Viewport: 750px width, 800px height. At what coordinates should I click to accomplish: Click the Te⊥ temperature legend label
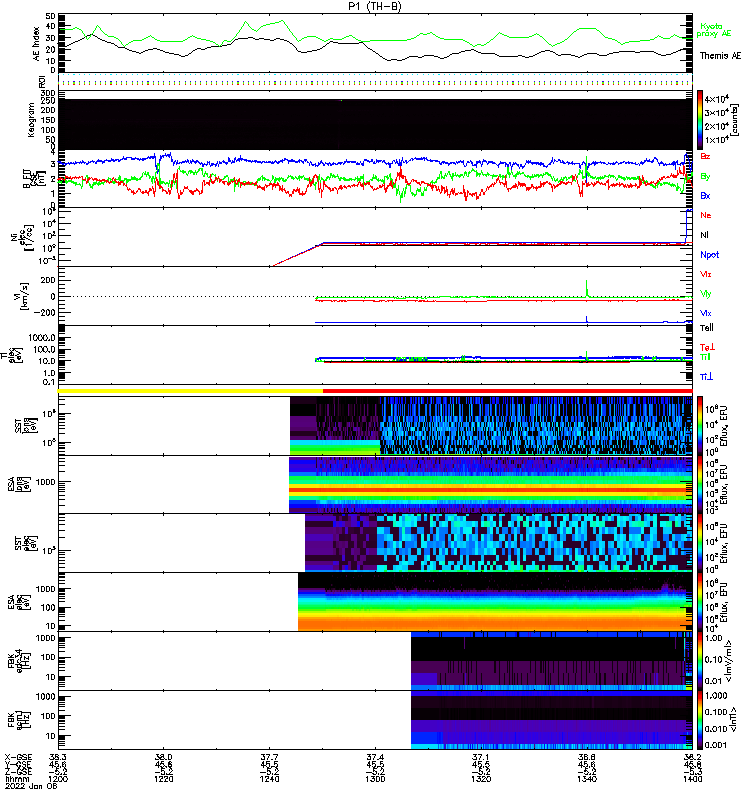[x=706, y=347]
